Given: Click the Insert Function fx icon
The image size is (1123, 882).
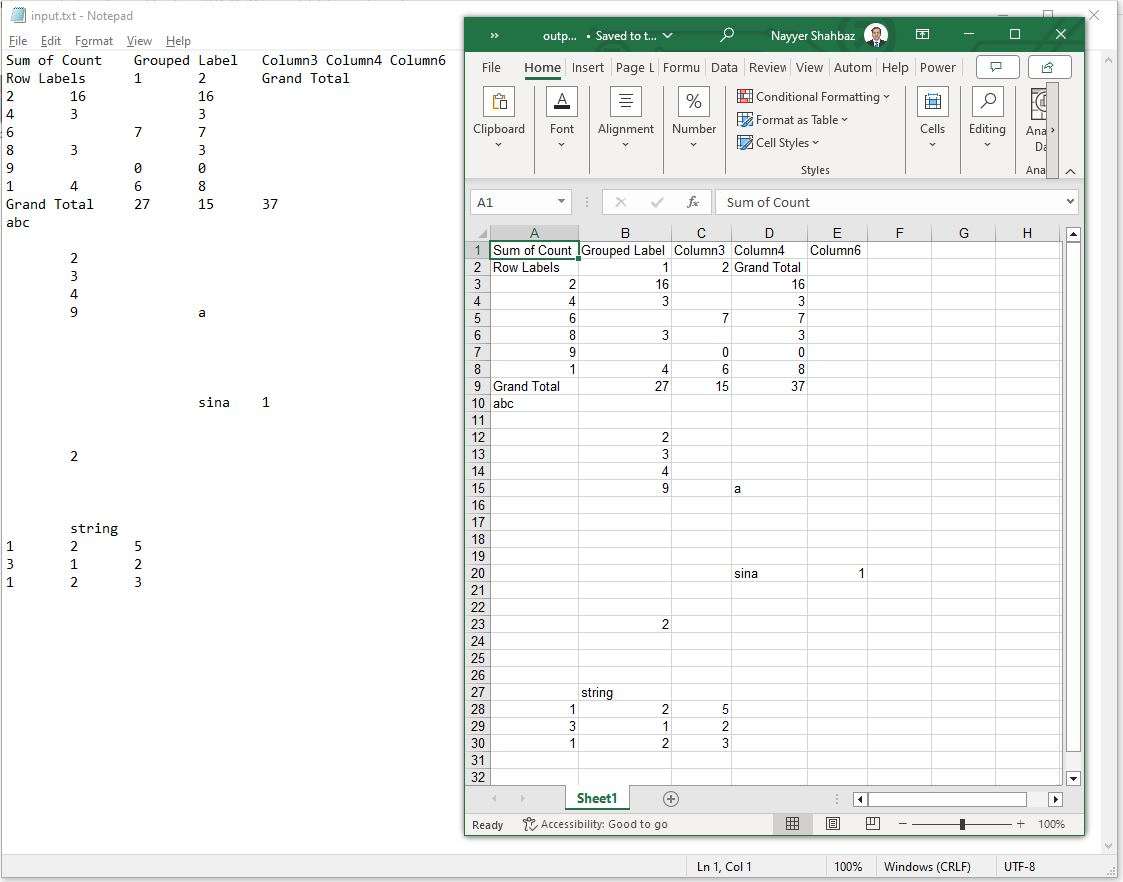Looking at the screenshot, I should pos(693,202).
